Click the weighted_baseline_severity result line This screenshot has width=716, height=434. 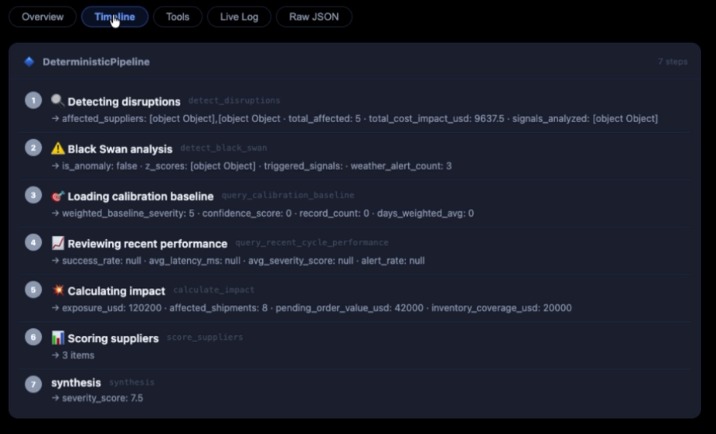(x=263, y=213)
